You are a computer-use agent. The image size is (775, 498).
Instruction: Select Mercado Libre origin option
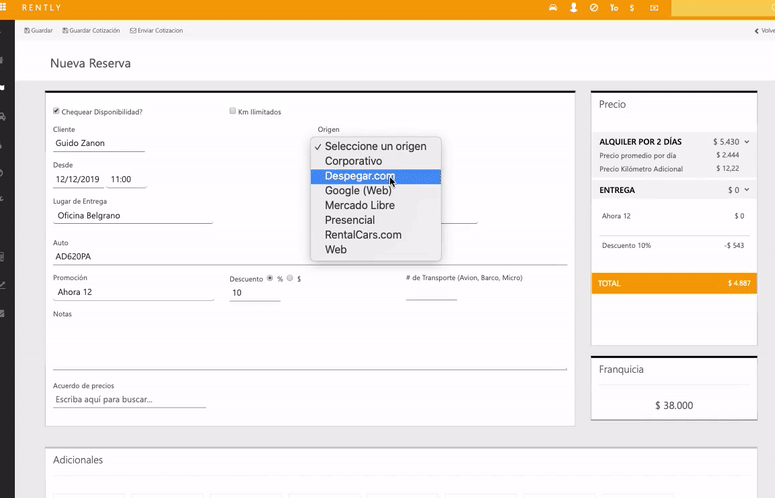359,205
